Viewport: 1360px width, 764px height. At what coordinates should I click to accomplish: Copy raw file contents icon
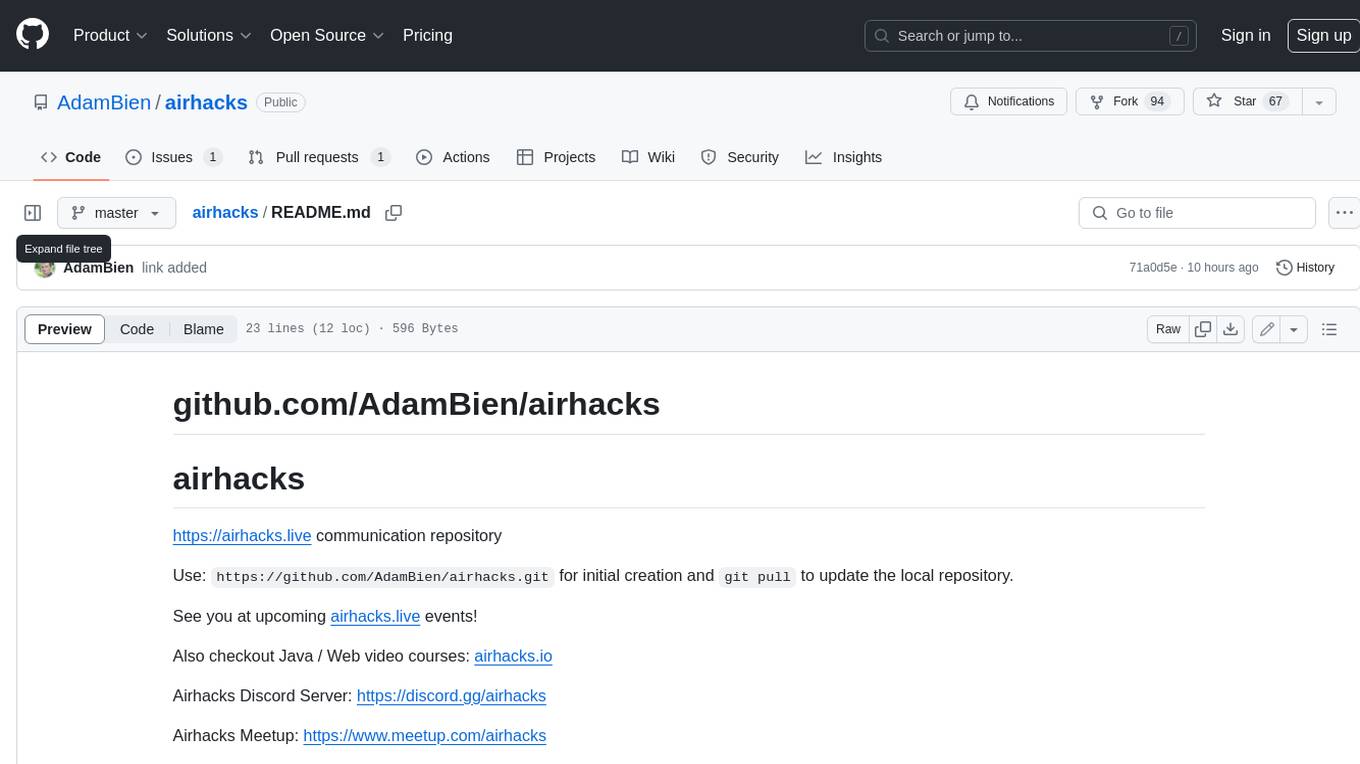(1203, 329)
